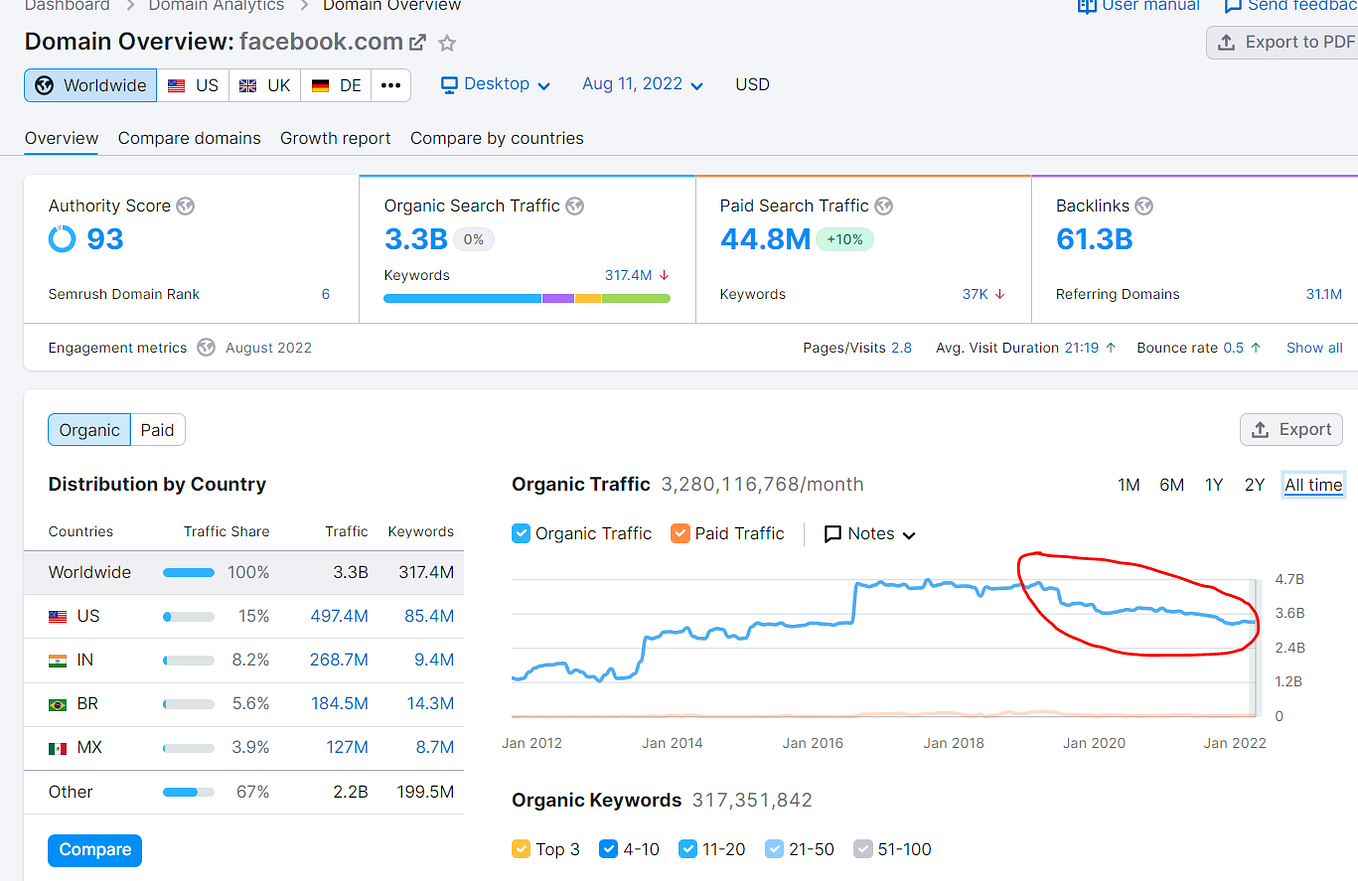Open Domain Analytics breadcrumb

(x=216, y=6)
